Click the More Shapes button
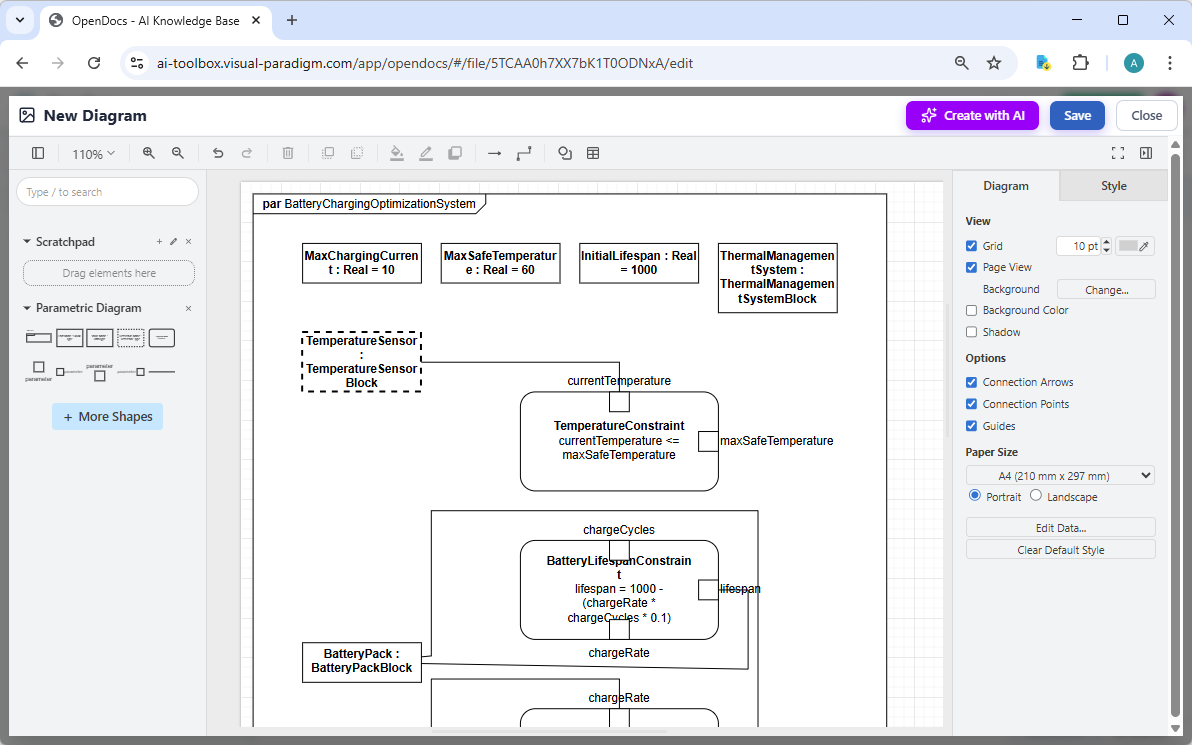Viewport: 1192px width, 745px height. [107, 416]
